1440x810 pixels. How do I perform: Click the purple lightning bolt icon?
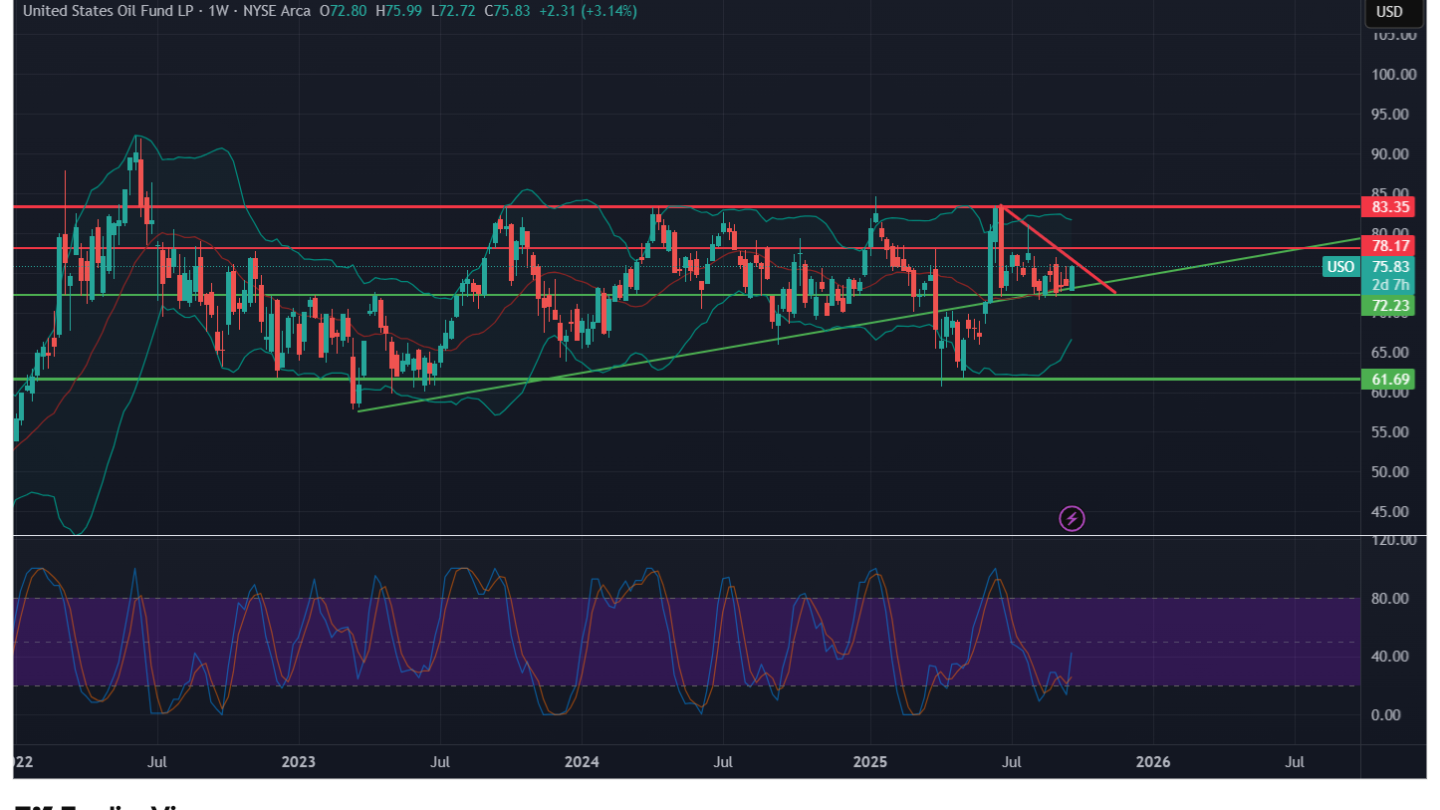1072,518
